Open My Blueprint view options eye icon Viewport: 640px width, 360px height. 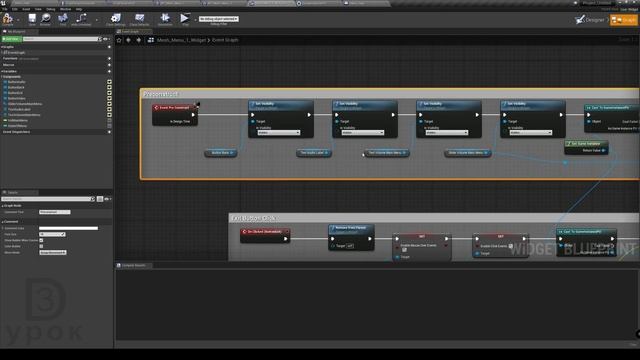click(x=106, y=39)
